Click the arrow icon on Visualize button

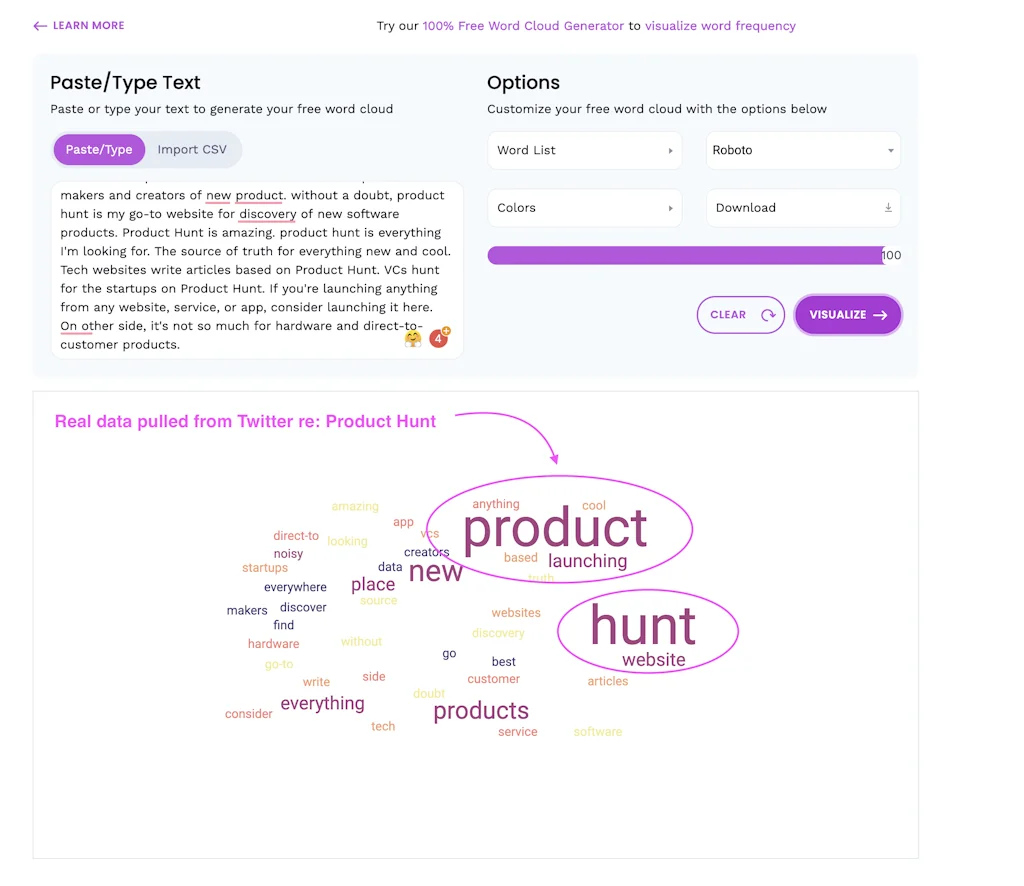click(x=880, y=315)
